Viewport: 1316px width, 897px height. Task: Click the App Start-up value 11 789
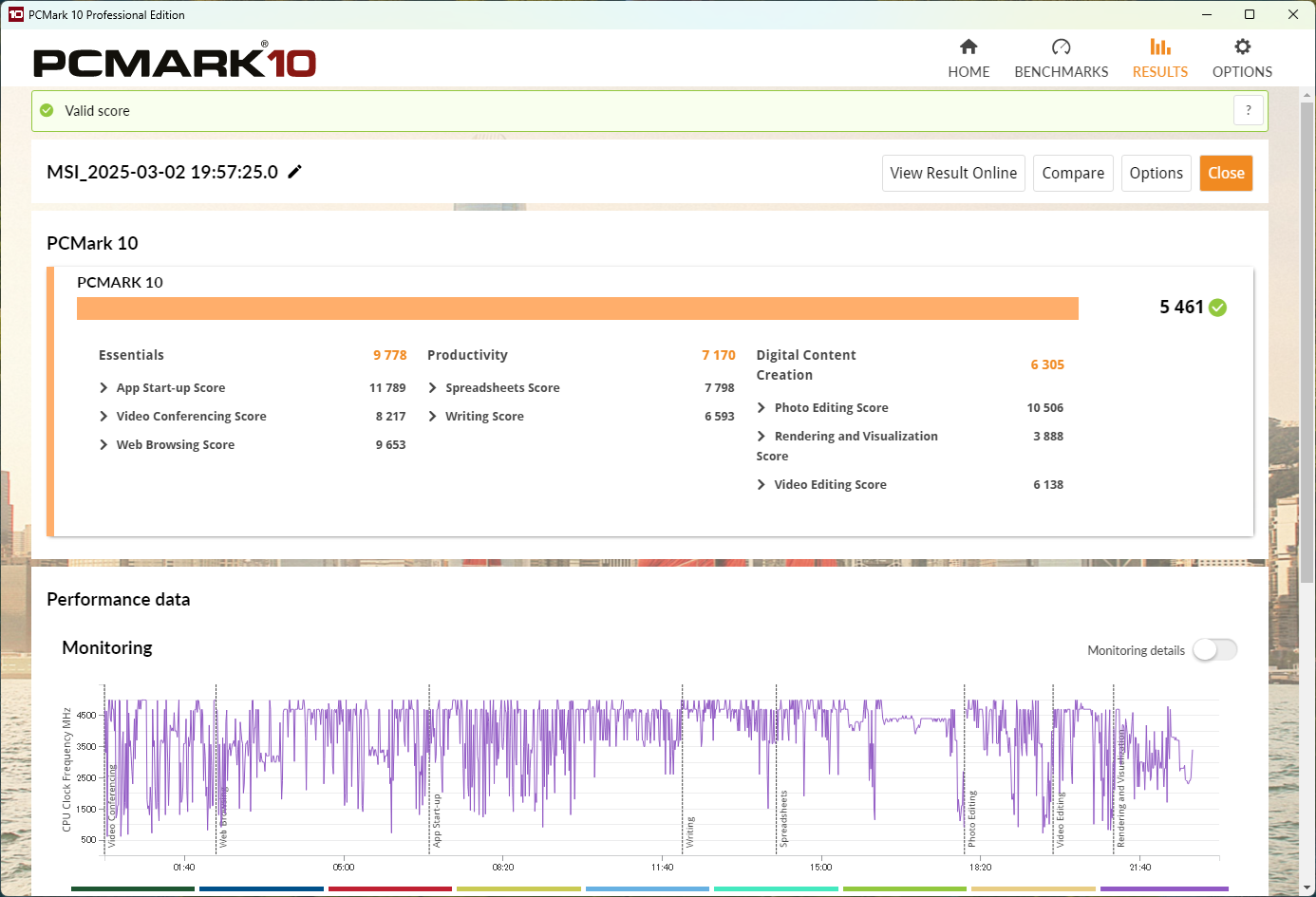pyautogui.click(x=387, y=387)
